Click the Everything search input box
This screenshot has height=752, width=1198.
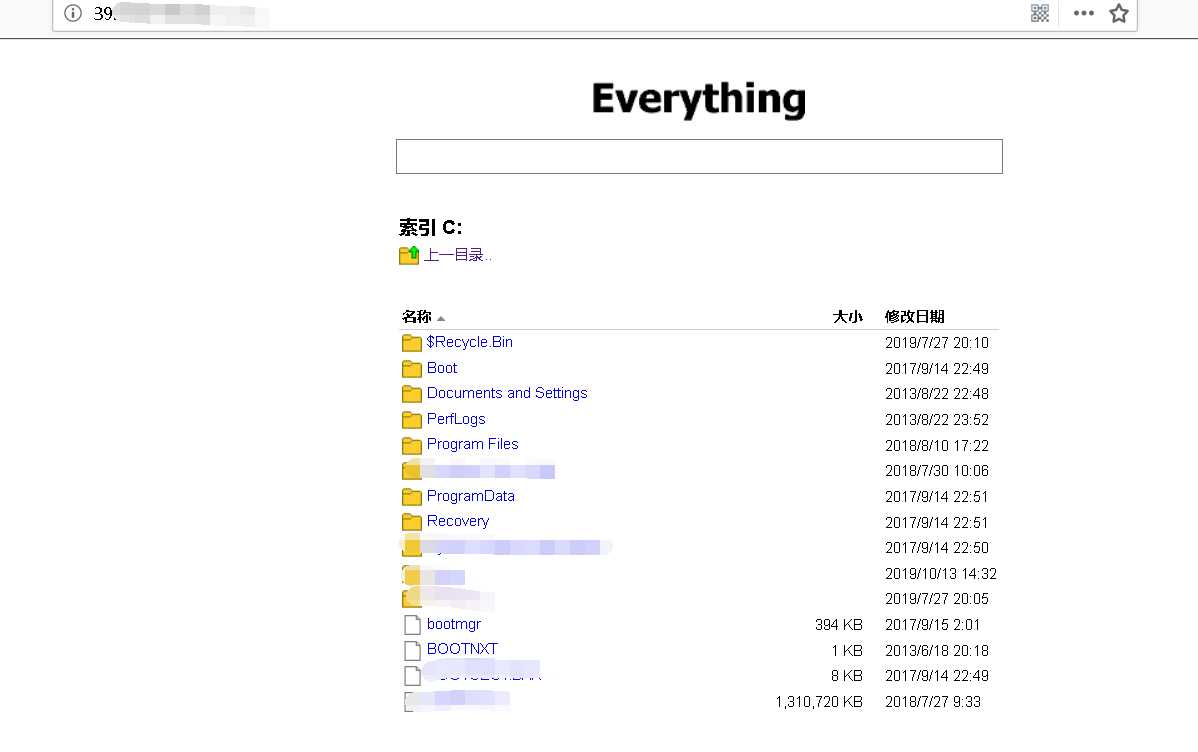pyautogui.click(x=699, y=157)
